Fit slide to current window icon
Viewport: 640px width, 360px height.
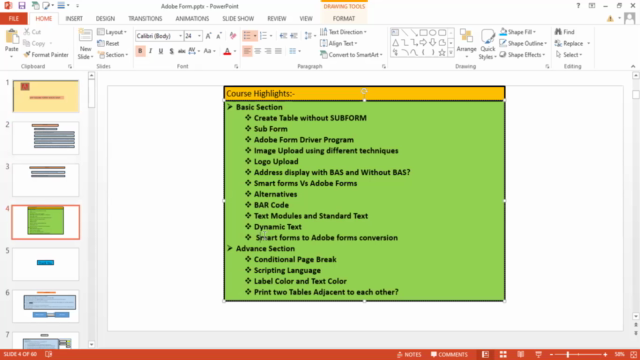(x=633, y=354)
